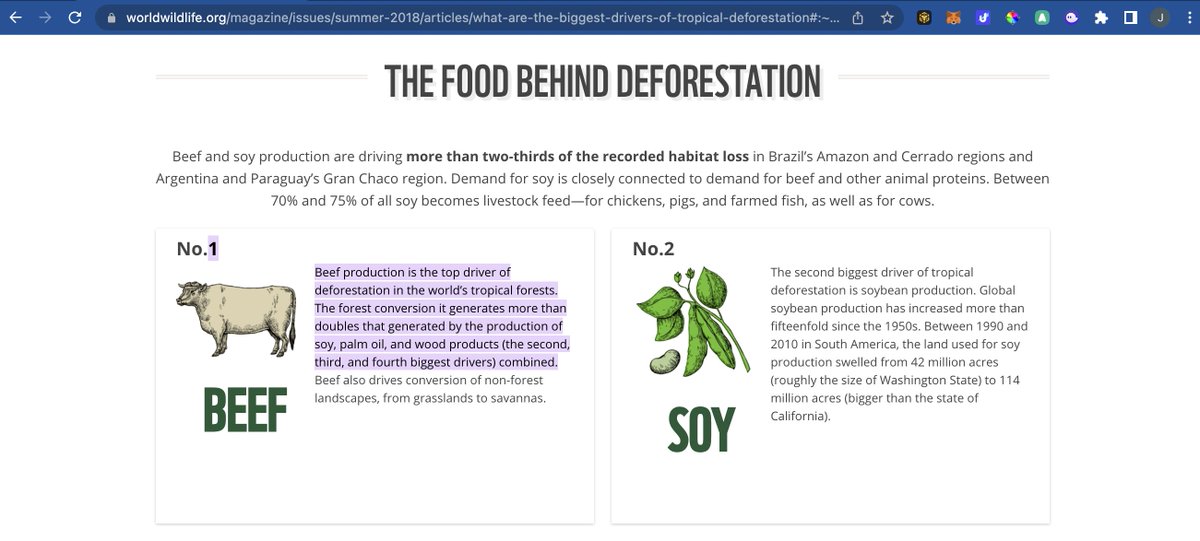This screenshot has height=541, width=1200.
Task: Click the No.2 card title
Action: (x=653, y=248)
